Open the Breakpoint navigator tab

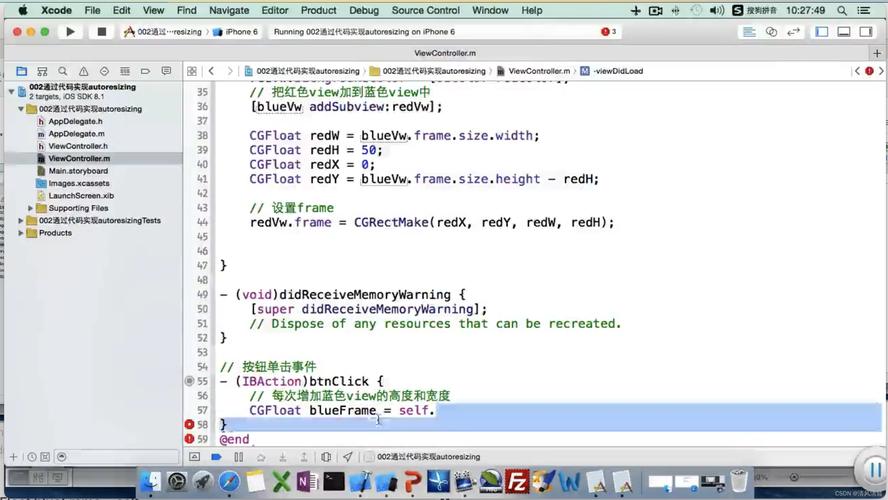point(146,71)
